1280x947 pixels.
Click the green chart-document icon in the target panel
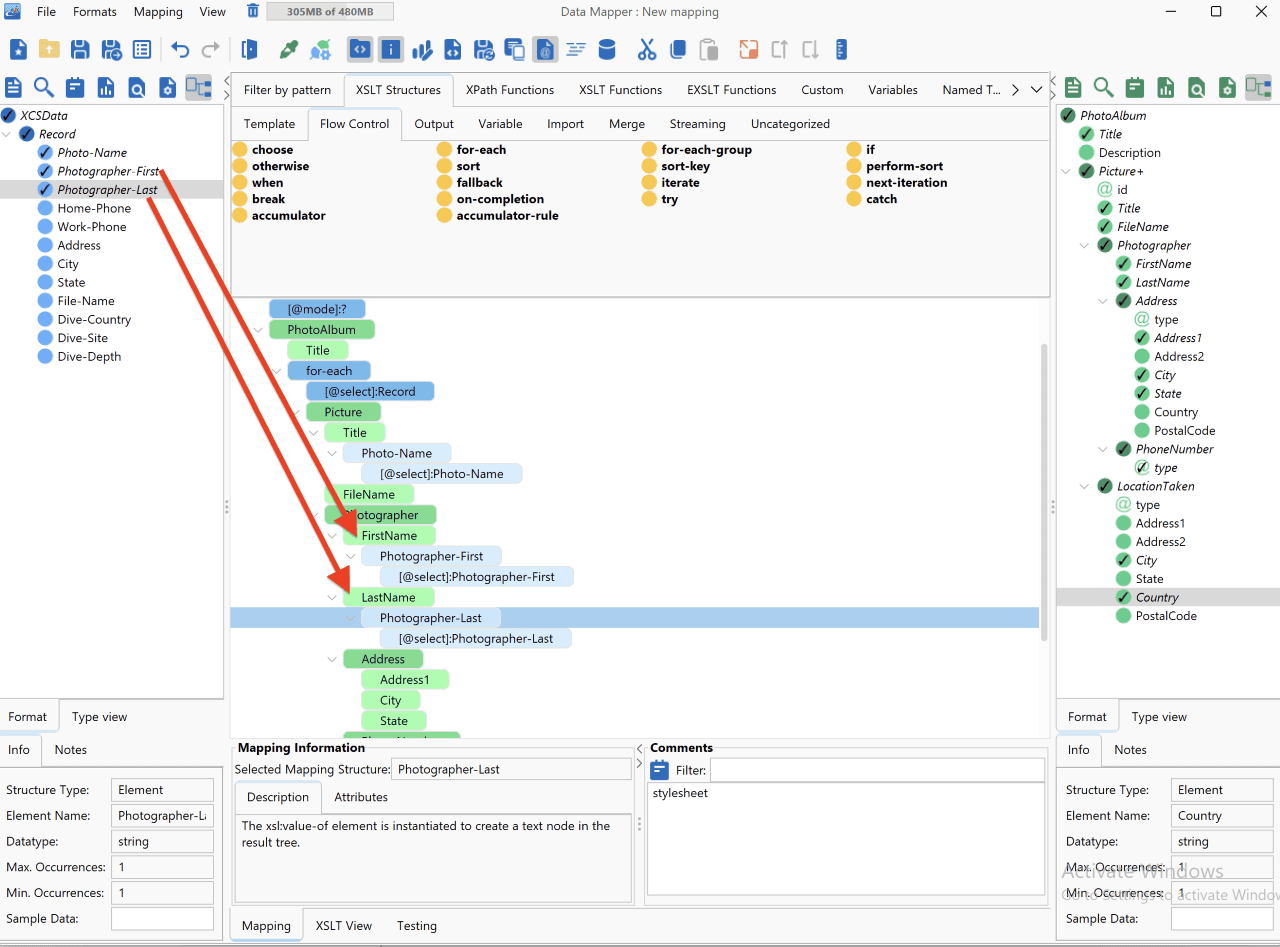(x=1165, y=87)
